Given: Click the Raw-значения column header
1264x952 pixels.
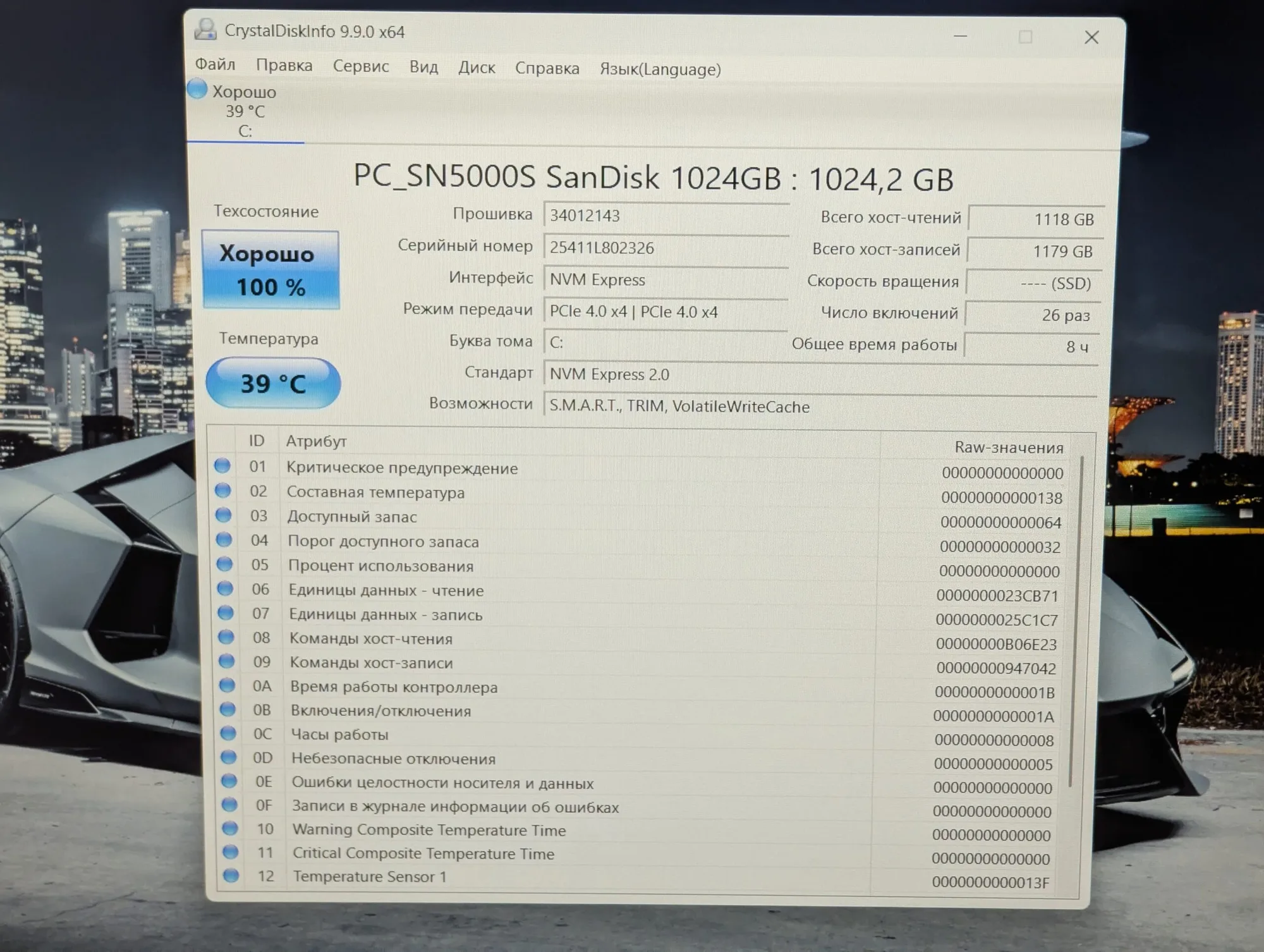Looking at the screenshot, I should point(1009,448).
